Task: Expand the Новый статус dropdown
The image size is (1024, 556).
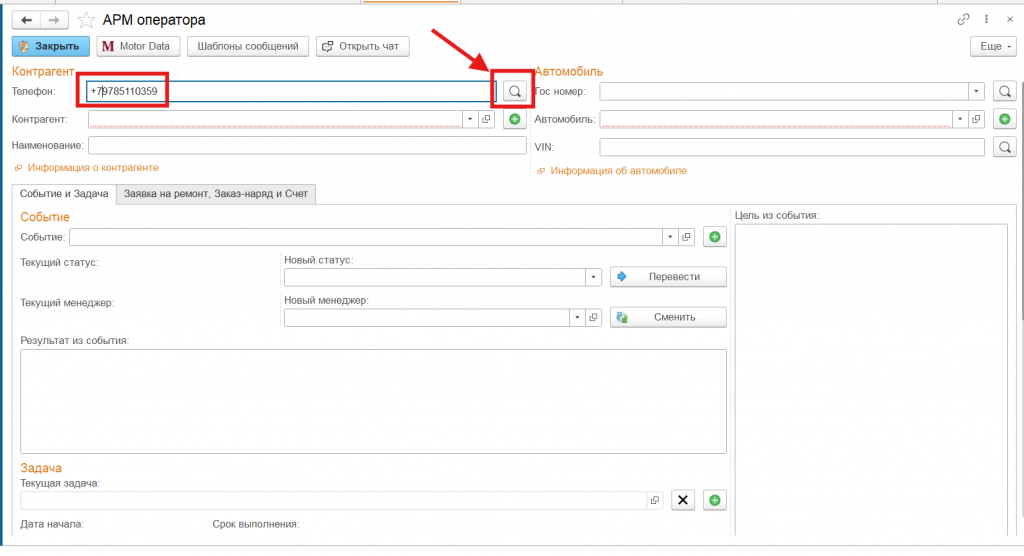Action: point(593,277)
